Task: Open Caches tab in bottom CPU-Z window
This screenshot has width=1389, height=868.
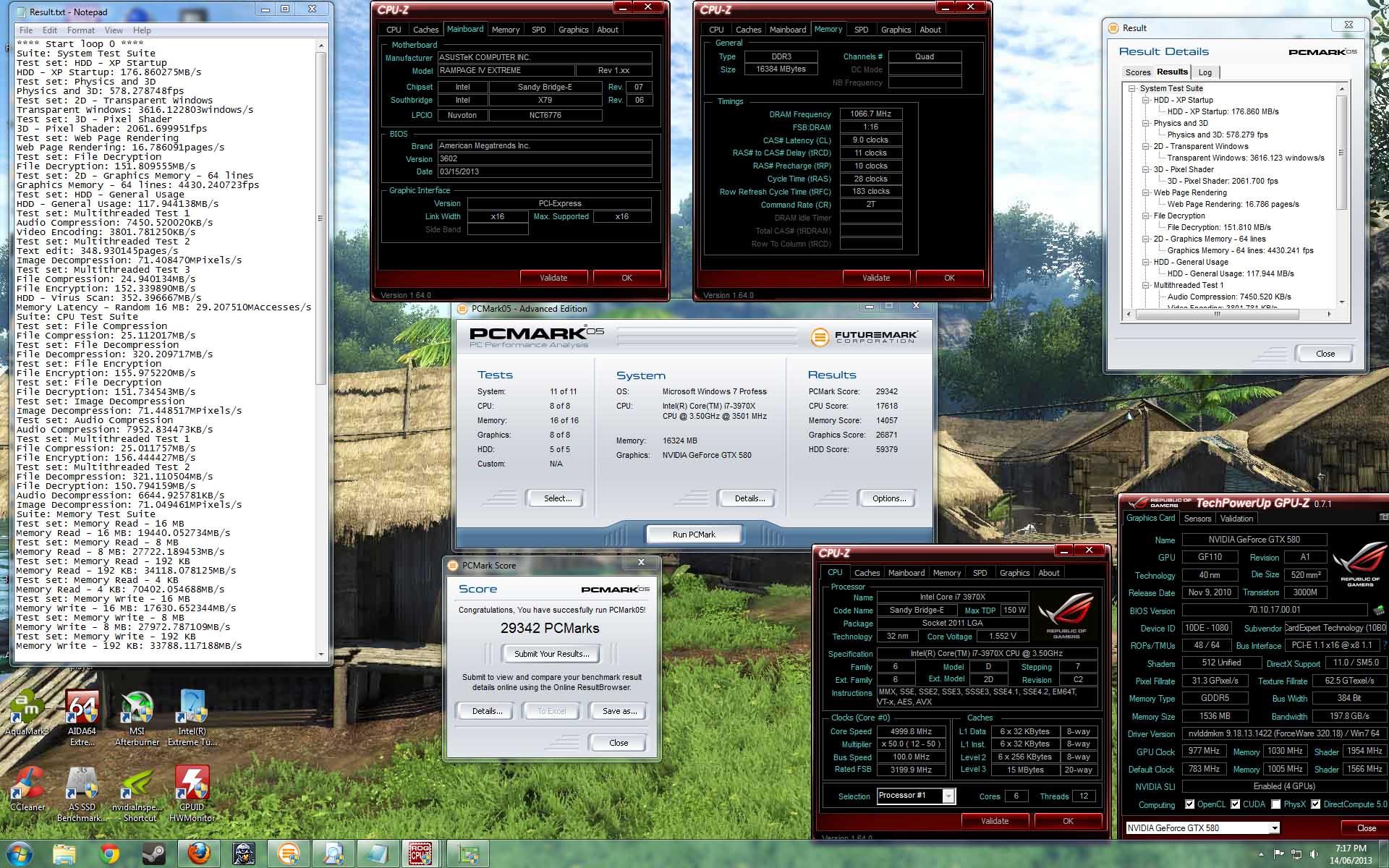Action: point(867,573)
